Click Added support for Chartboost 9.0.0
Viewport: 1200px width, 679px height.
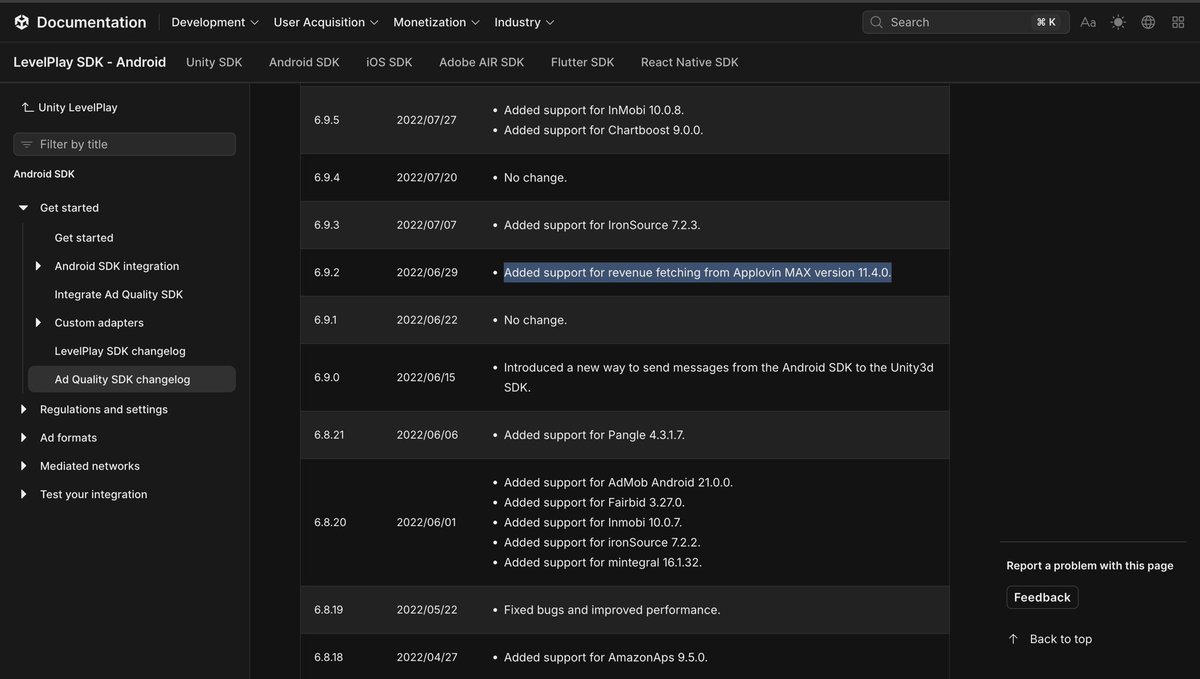[x=603, y=130]
